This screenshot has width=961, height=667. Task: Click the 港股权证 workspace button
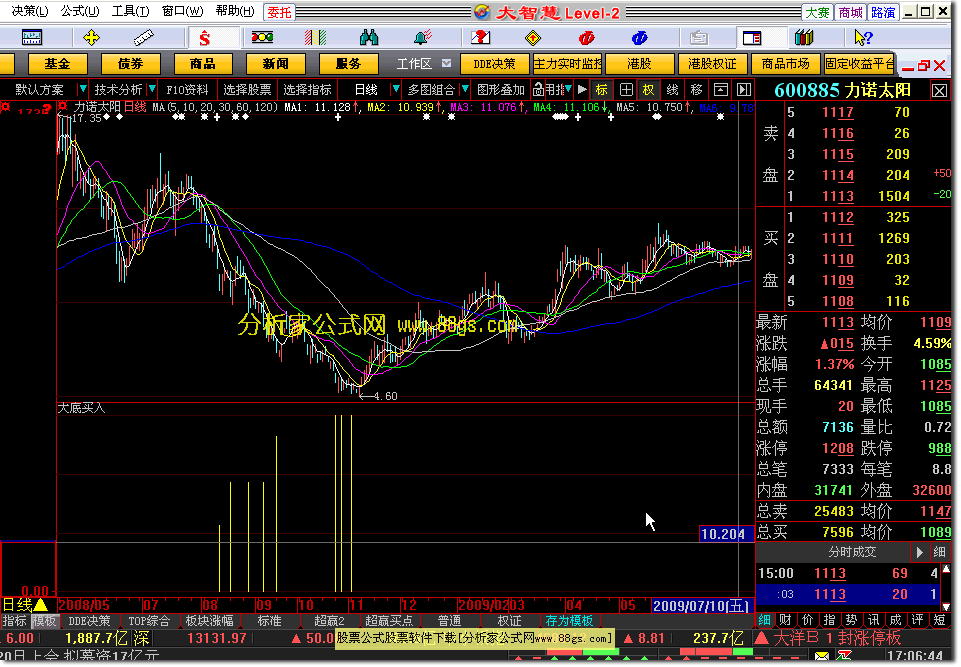click(712, 64)
